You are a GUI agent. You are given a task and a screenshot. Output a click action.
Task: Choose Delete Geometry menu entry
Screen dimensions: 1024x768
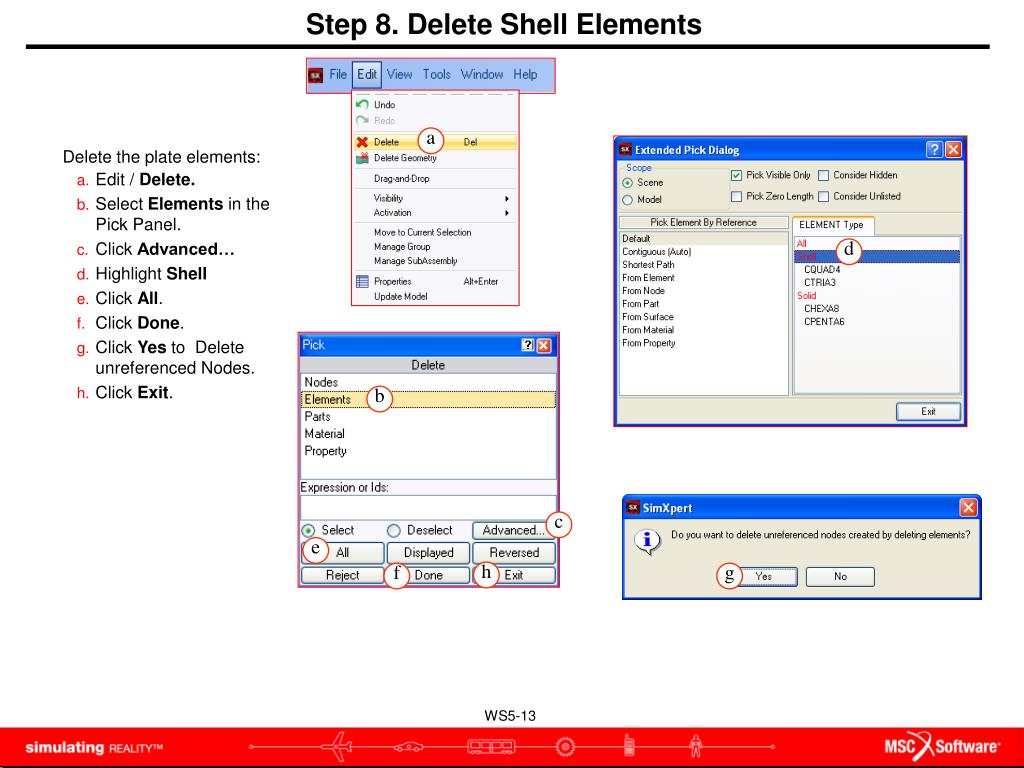pyautogui.click(x=435, y=158)
